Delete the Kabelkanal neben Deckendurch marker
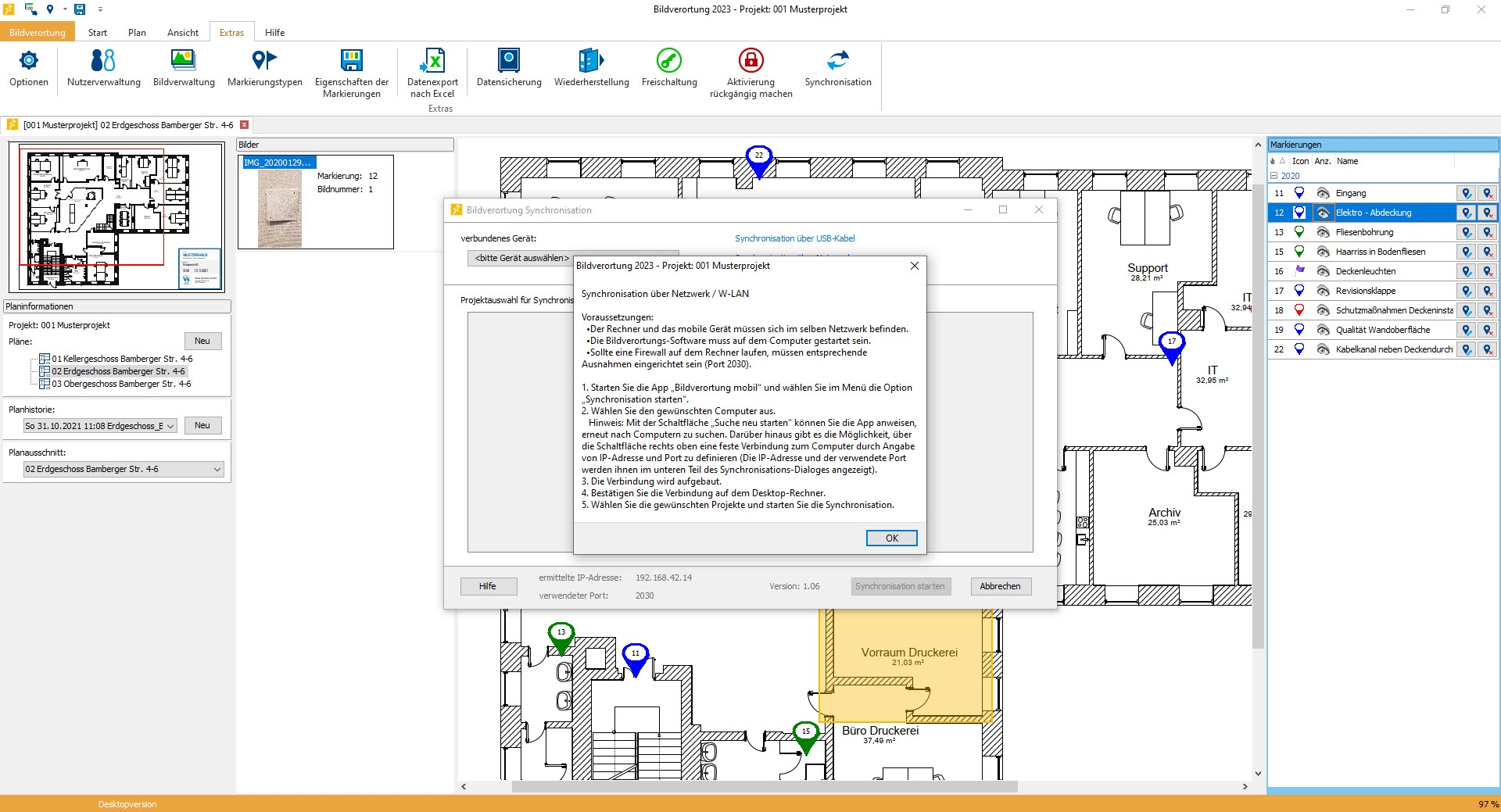 tap(1487, 349)
